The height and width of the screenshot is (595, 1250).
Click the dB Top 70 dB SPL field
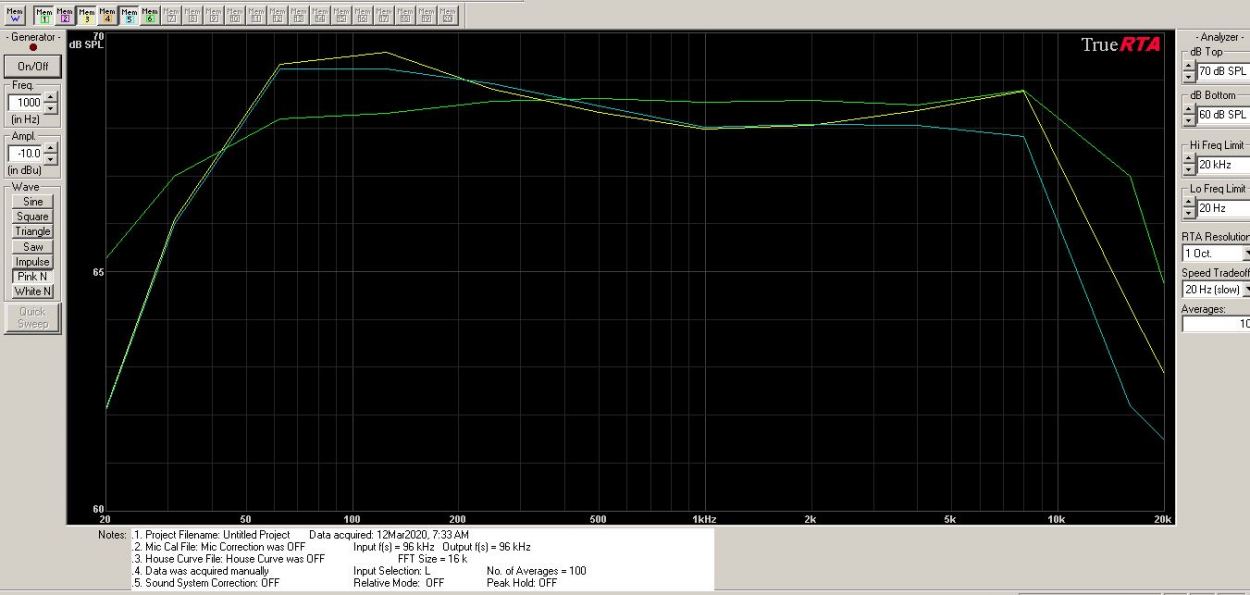tap(1223, 72)
